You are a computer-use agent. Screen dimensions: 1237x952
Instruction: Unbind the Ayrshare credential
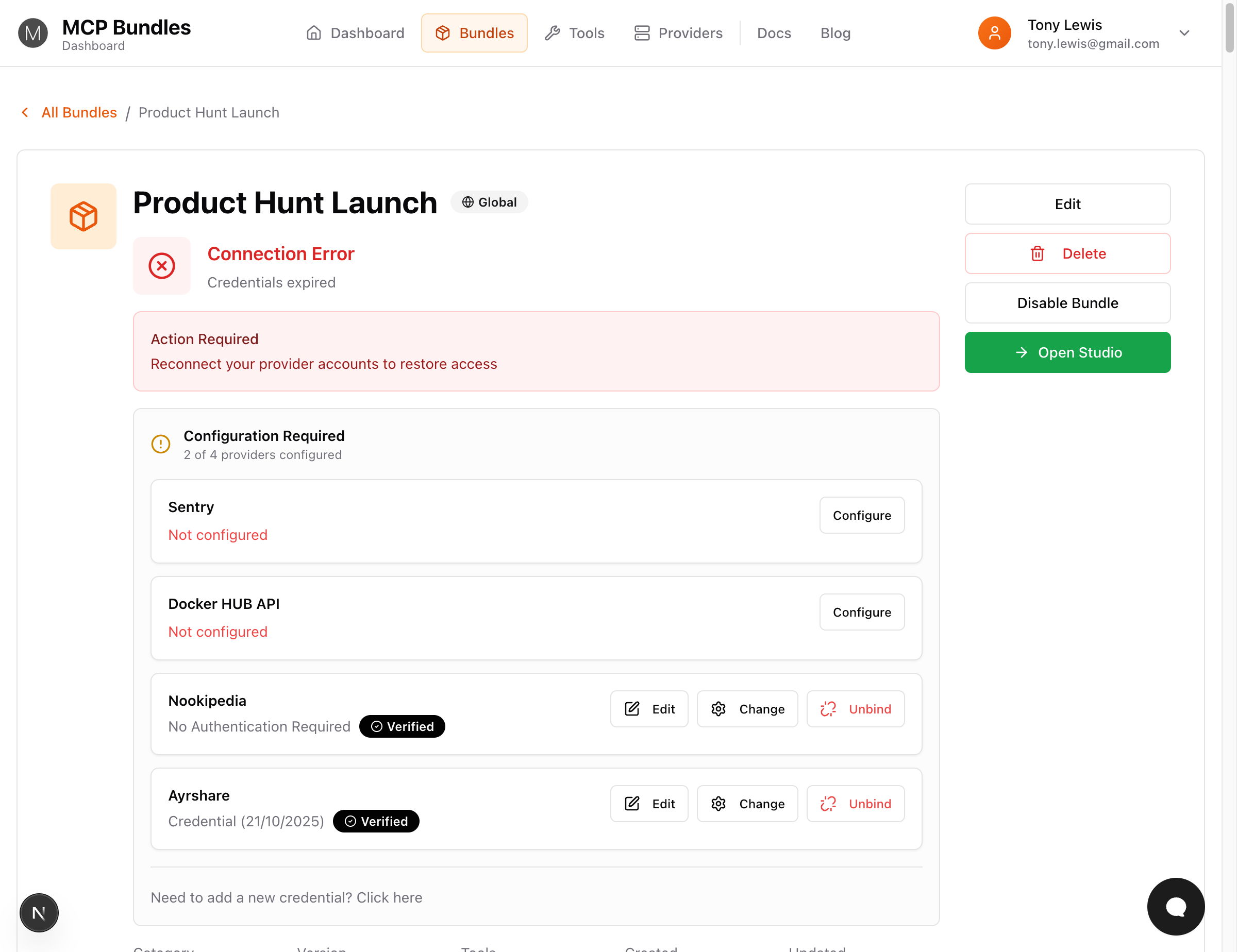click(855, 803)
